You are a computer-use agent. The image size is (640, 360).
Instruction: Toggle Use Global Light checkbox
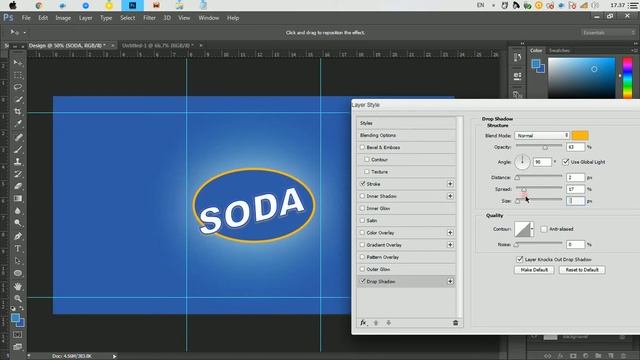coord(566,162)
